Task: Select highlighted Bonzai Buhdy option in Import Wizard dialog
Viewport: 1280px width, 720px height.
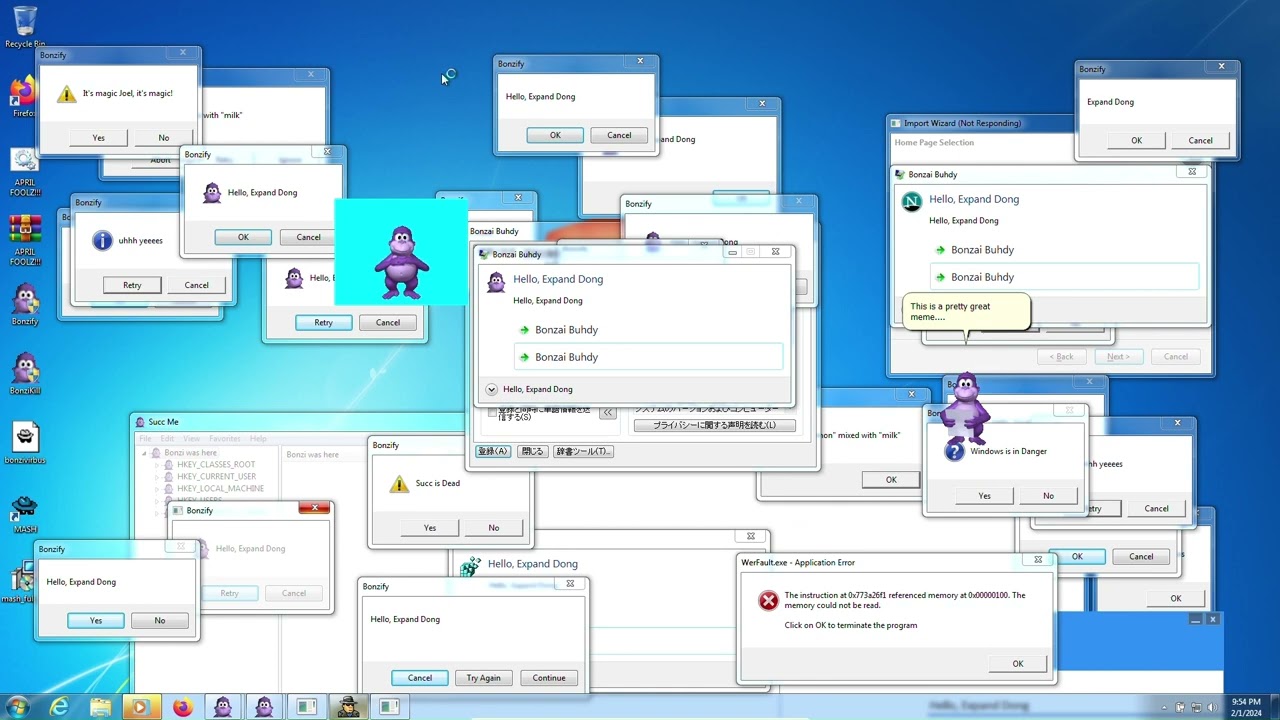Action: click(x=1065, y=277)
